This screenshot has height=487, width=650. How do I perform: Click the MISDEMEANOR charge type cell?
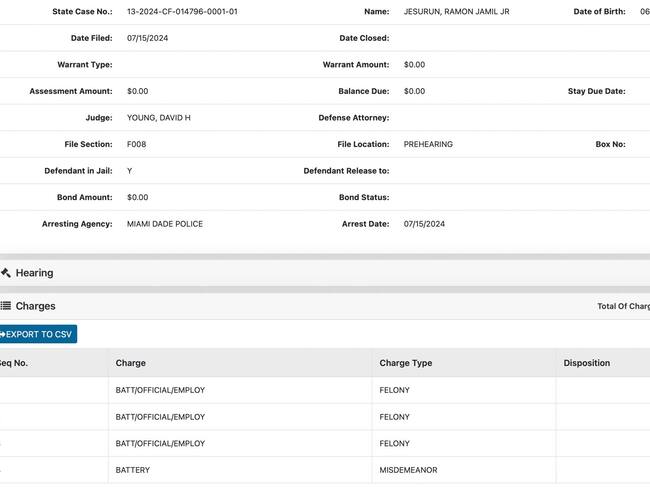(408, 470)
